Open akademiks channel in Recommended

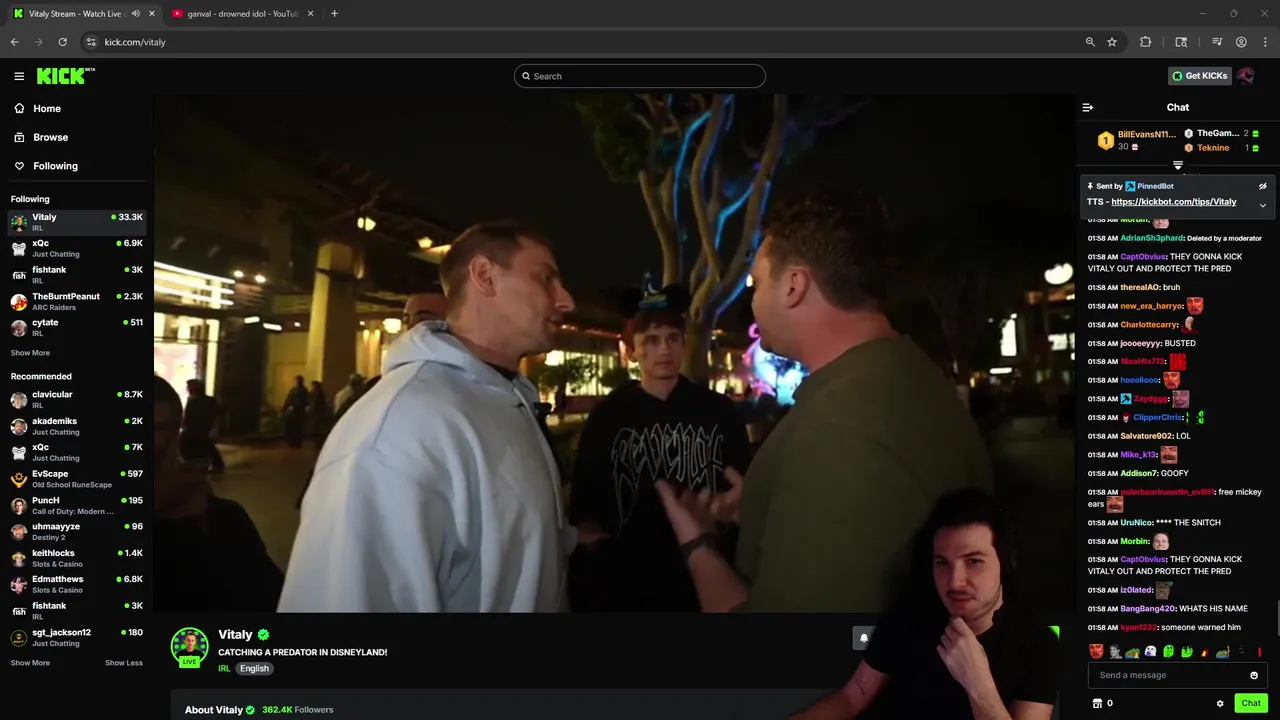[x=77, y=426]
